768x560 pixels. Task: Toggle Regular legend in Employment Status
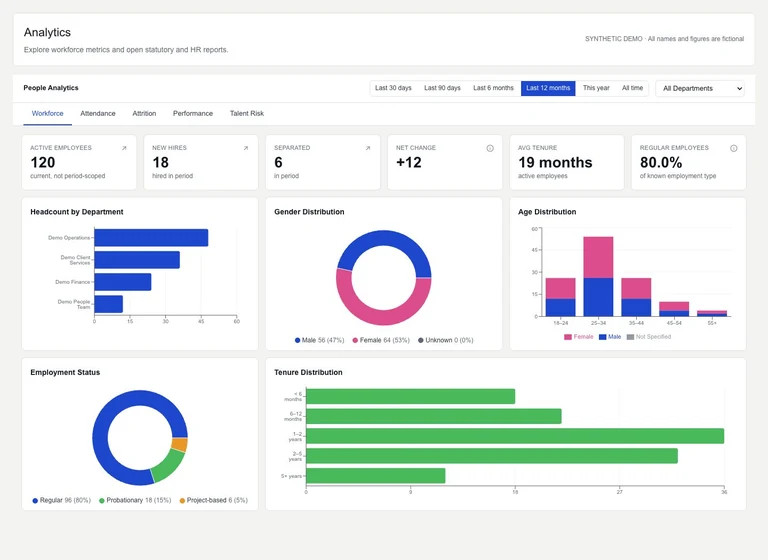62,500
